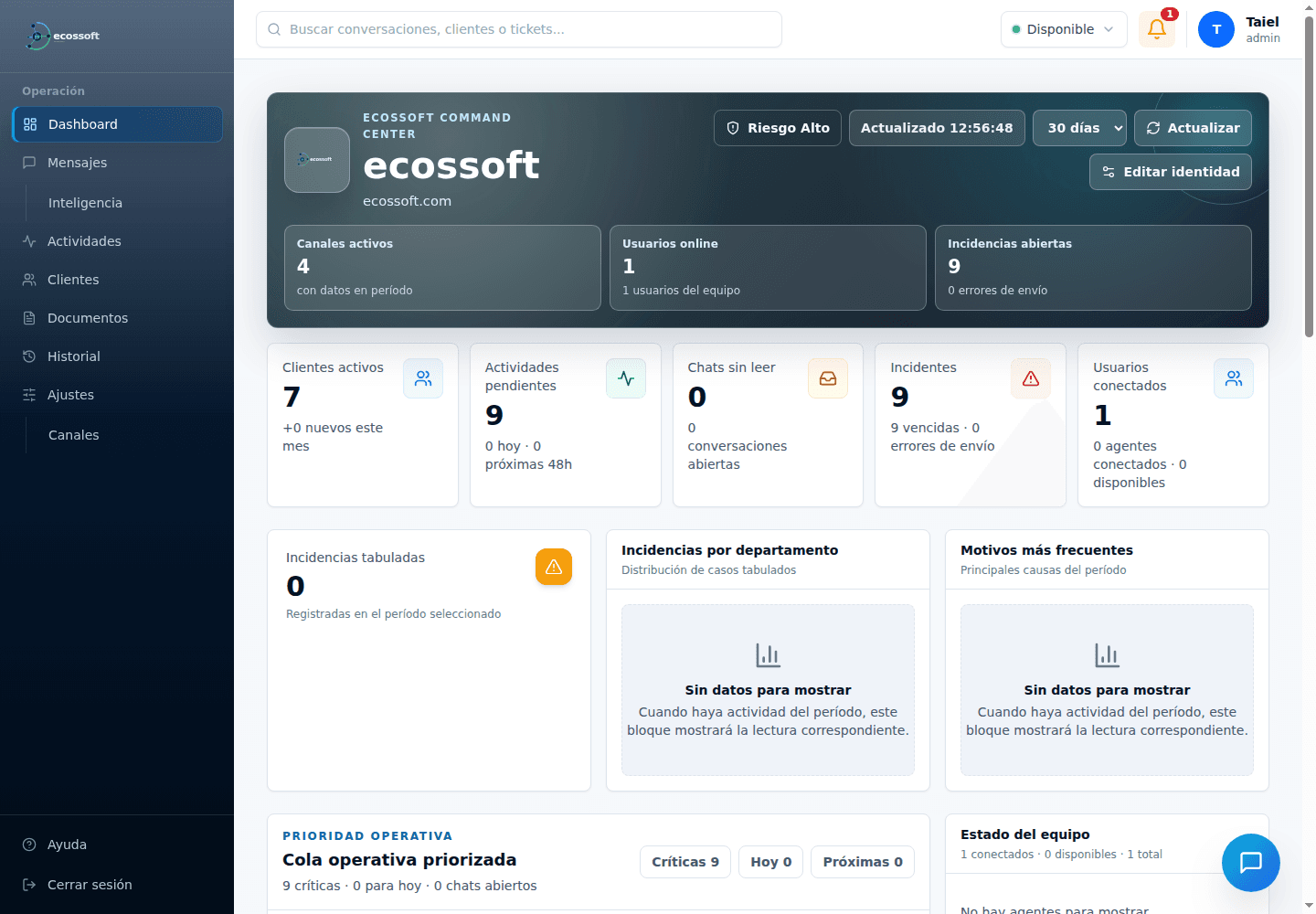
Task: Navigate to Actividades
Action: pyautogui.click(x=117, y=241)
